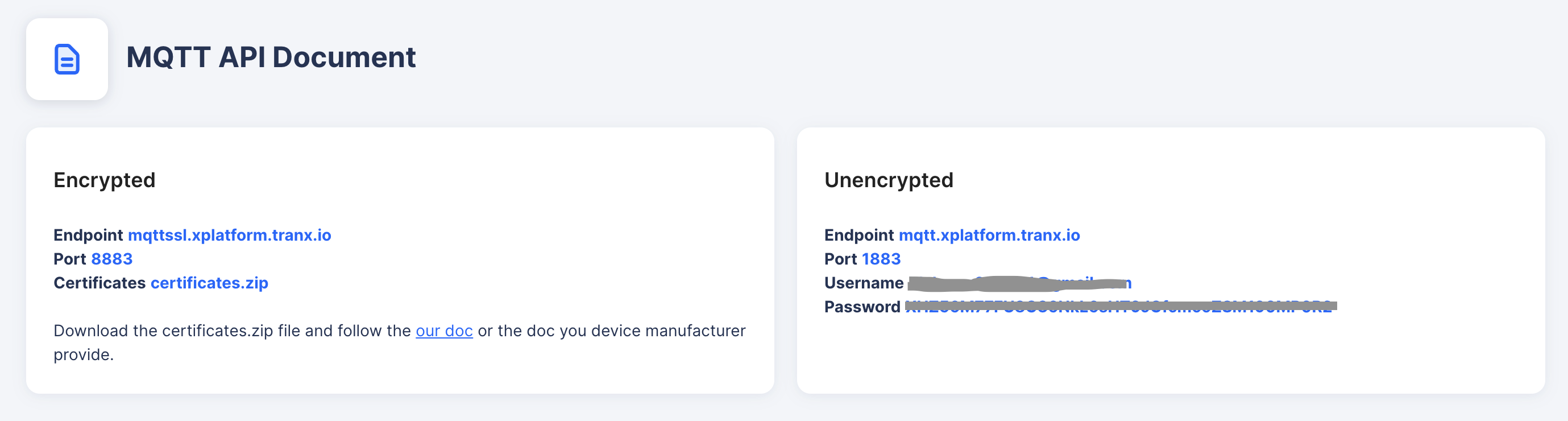The width and height of the screenshot is (1568, 421).
Task: Click the unencrypted Endpoint label
Action: click(859, 235)
